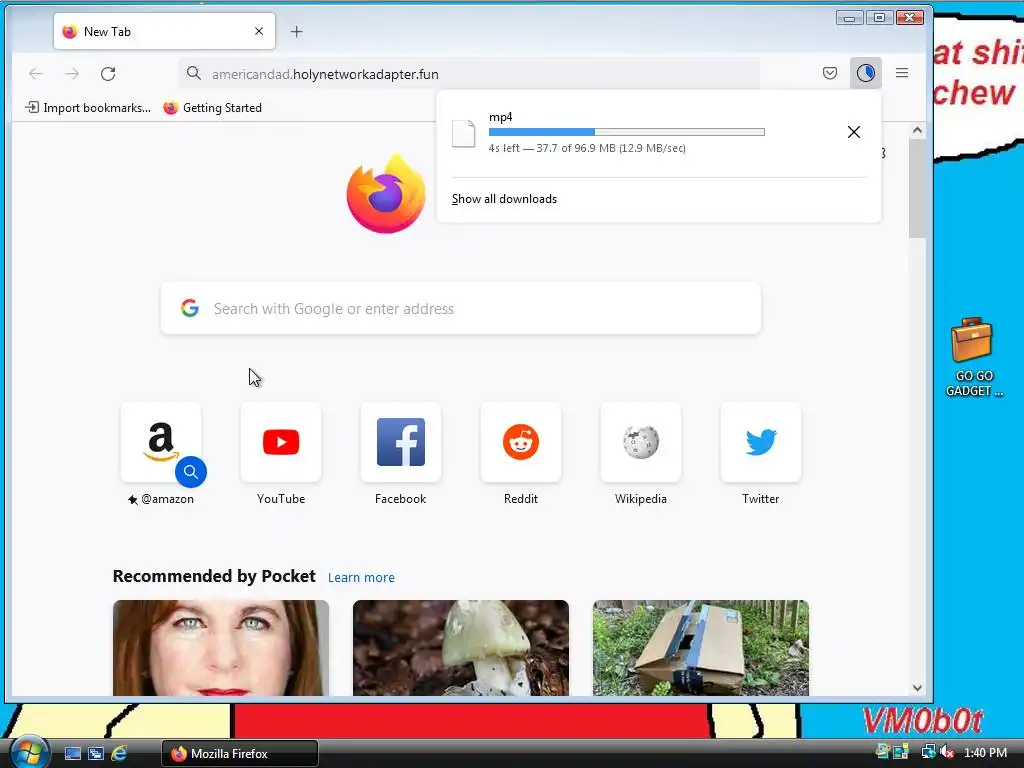The height and width of the screenshot is (768, 1024).
Task: Click Mozilla Firefox taskbar button
Action: pyautogui.click(x=240, y=754)
